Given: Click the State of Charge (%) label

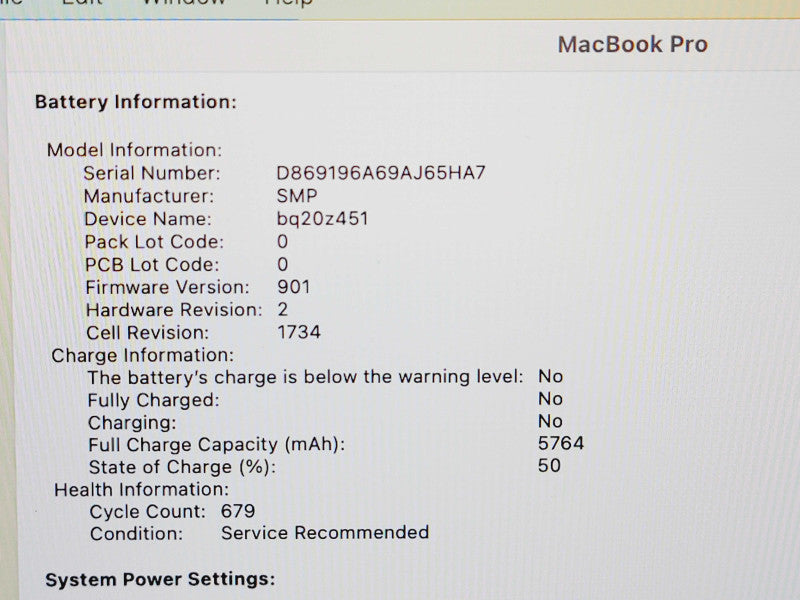Looking at the screenshot, I should click(x=182, y=467).
